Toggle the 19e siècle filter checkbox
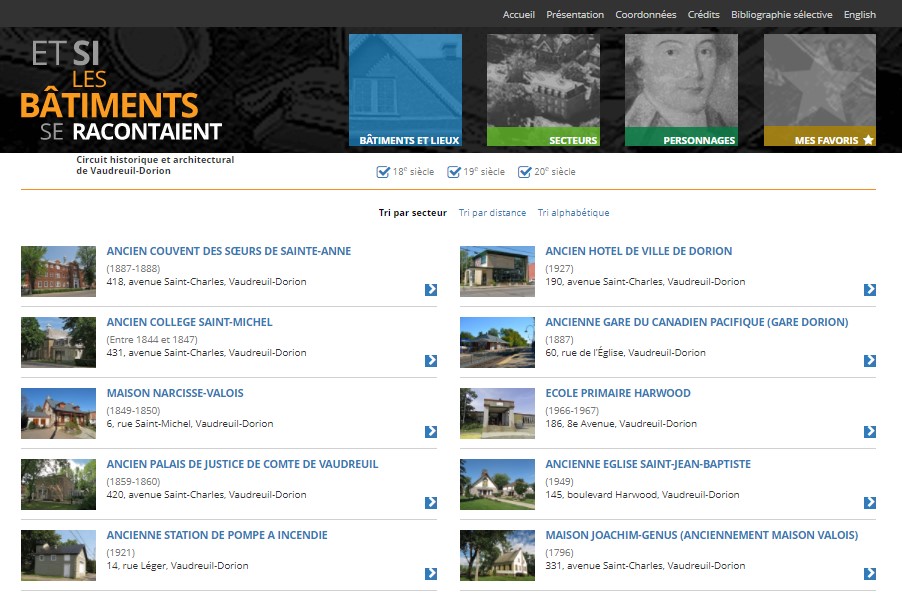Image resolution: width=902 pixels, height=594 pixels. point(454,172)
